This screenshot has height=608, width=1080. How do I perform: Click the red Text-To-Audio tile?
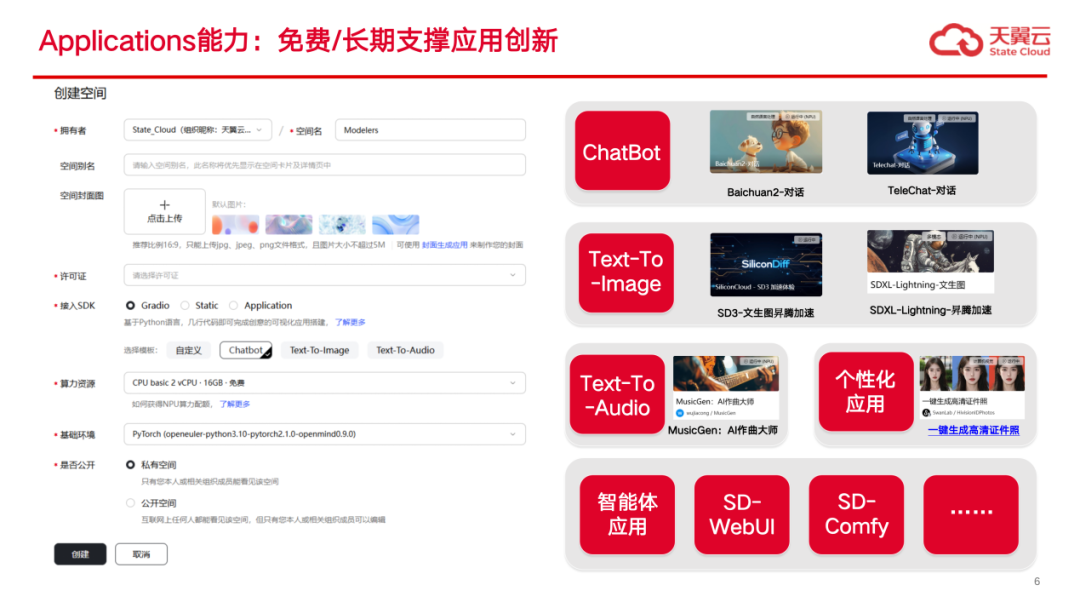point(617,395)
